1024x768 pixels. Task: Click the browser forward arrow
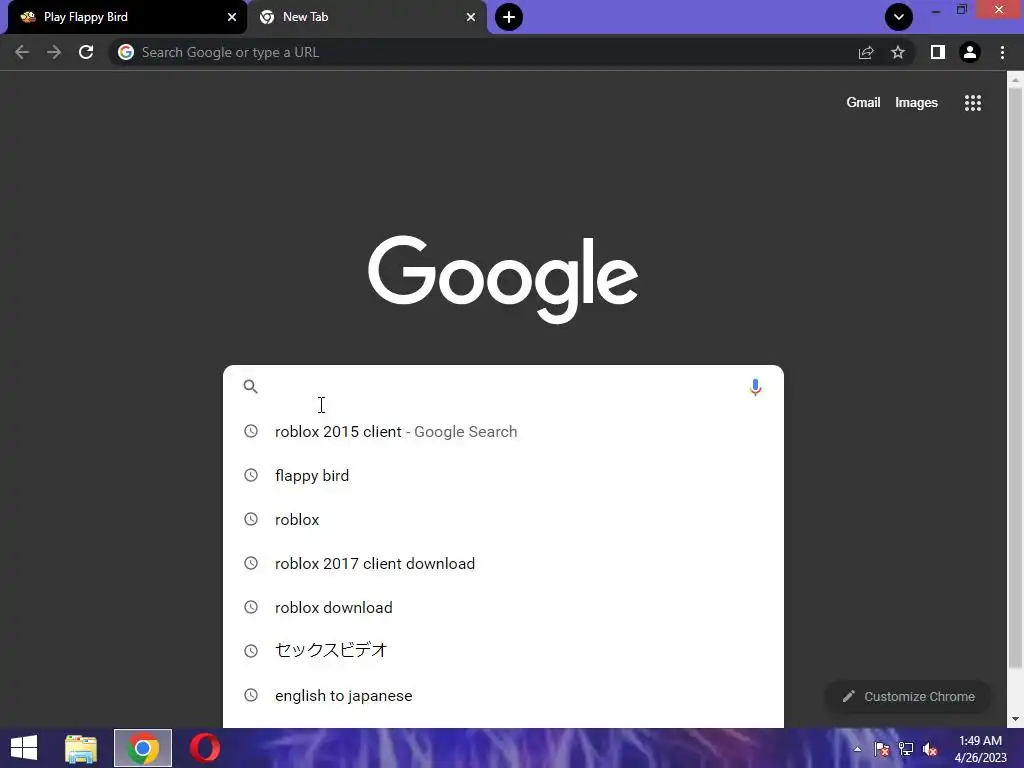point(54,52)
